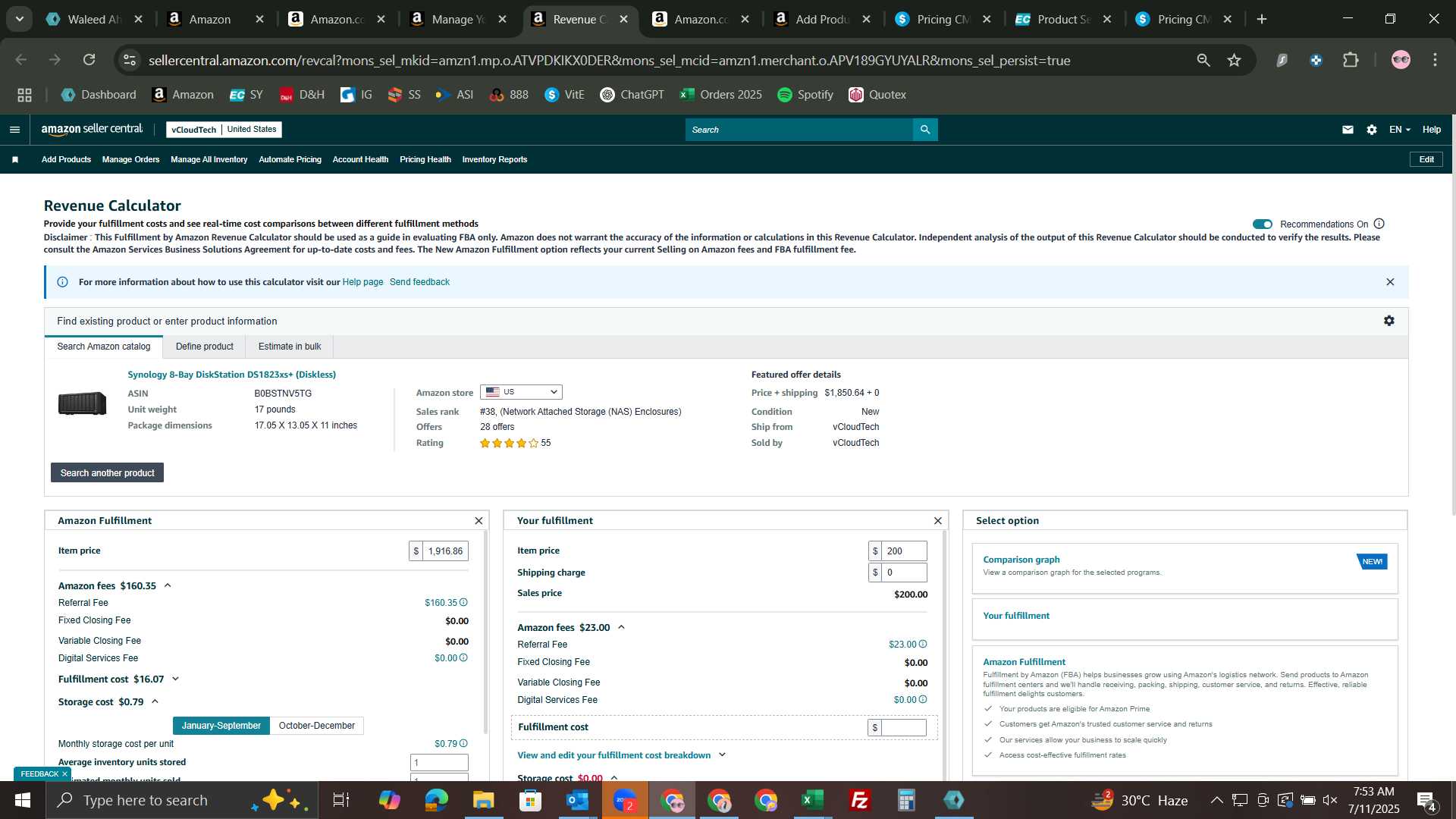Open Outlook from the taskbar

tap(577, 800)
